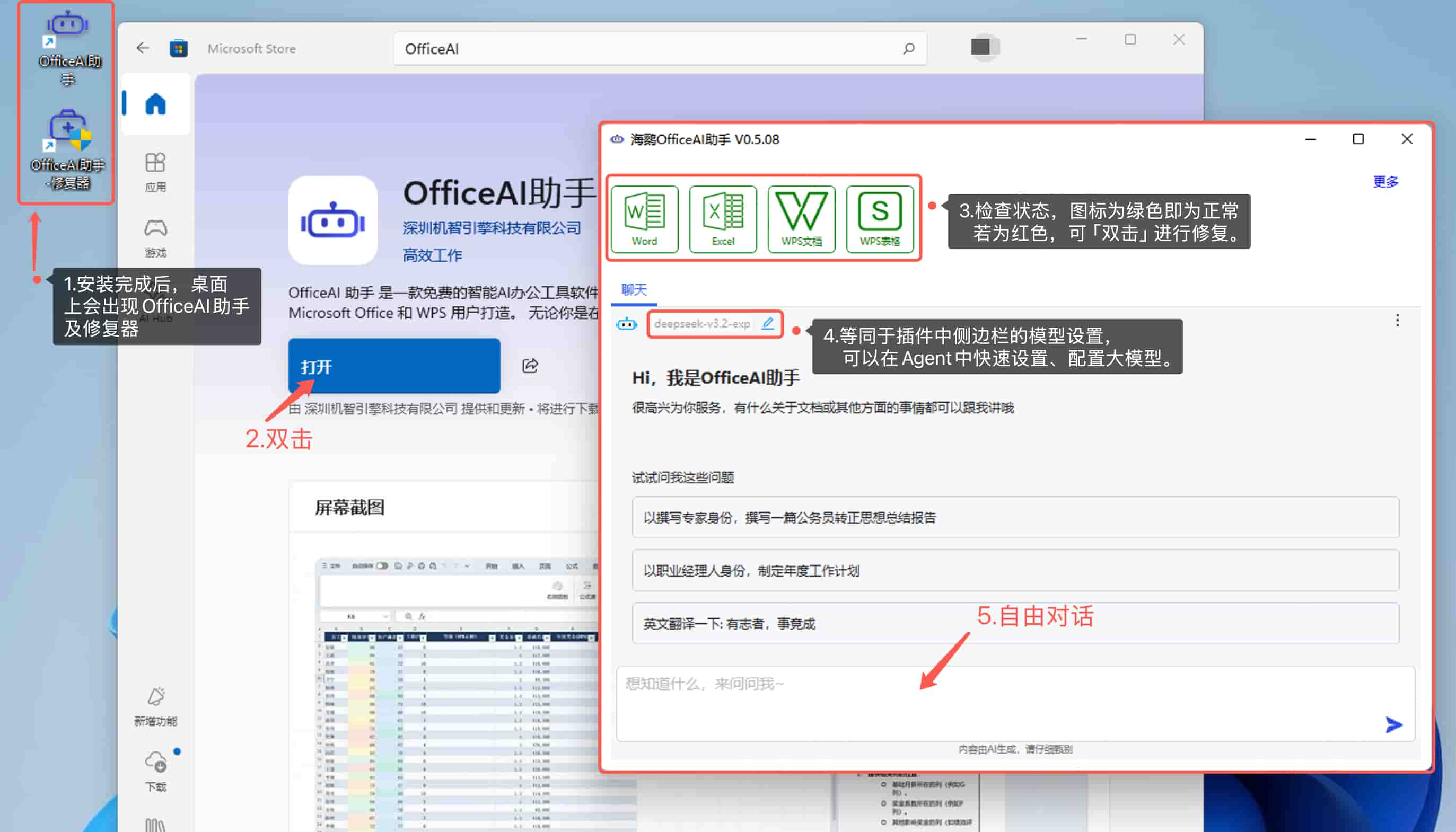Select the Home icon in Store sidebar

(155, 104)
